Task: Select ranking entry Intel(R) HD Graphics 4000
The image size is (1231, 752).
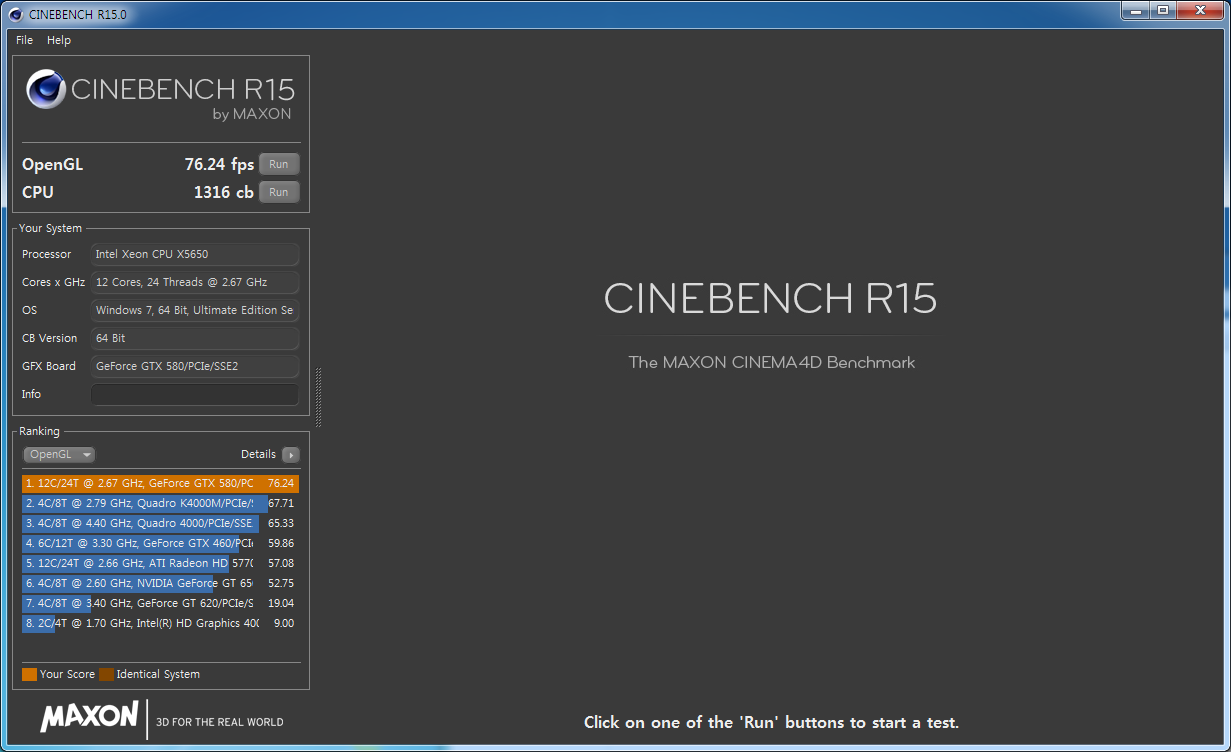Action: coord(160,623)
